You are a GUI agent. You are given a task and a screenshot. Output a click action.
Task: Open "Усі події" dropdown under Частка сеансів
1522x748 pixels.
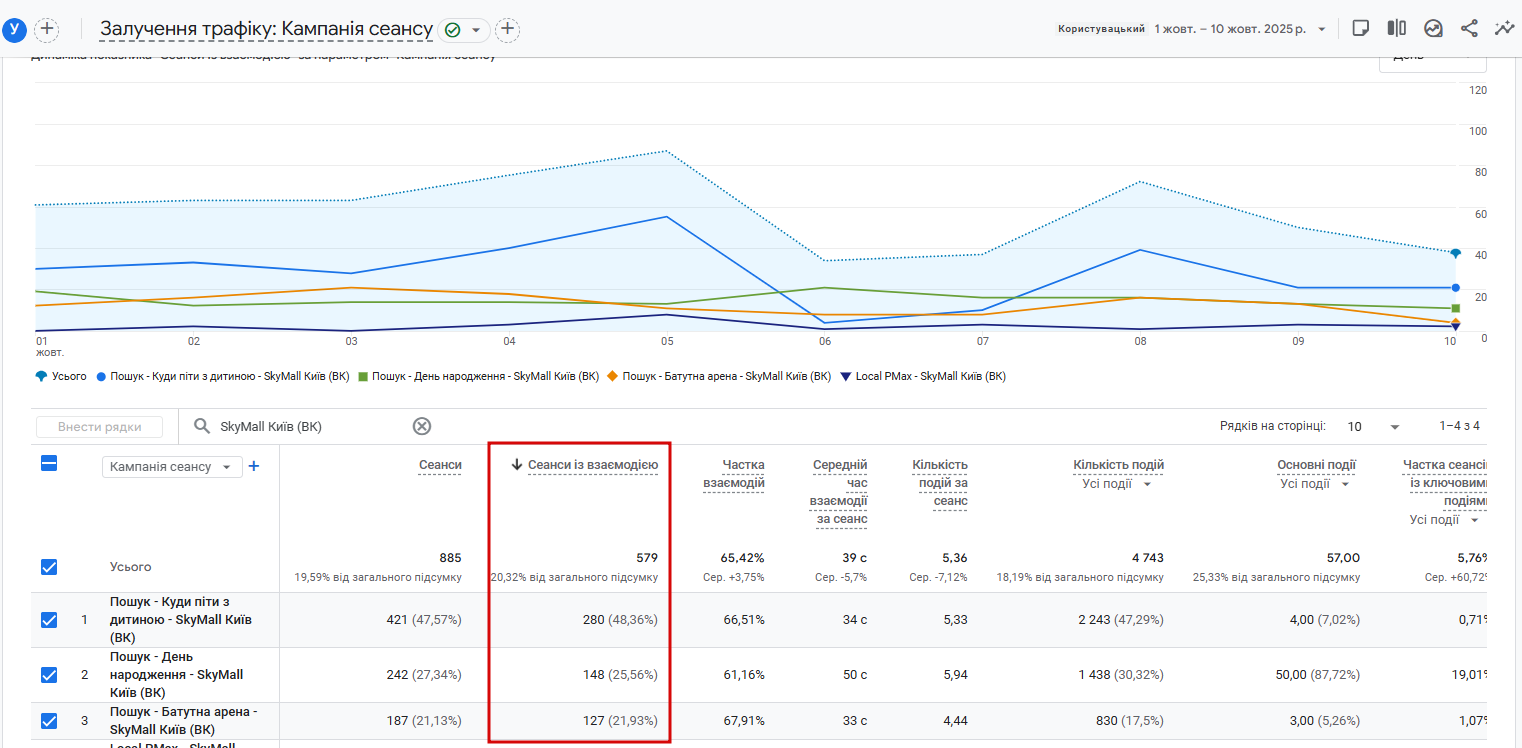(1445, 520)
